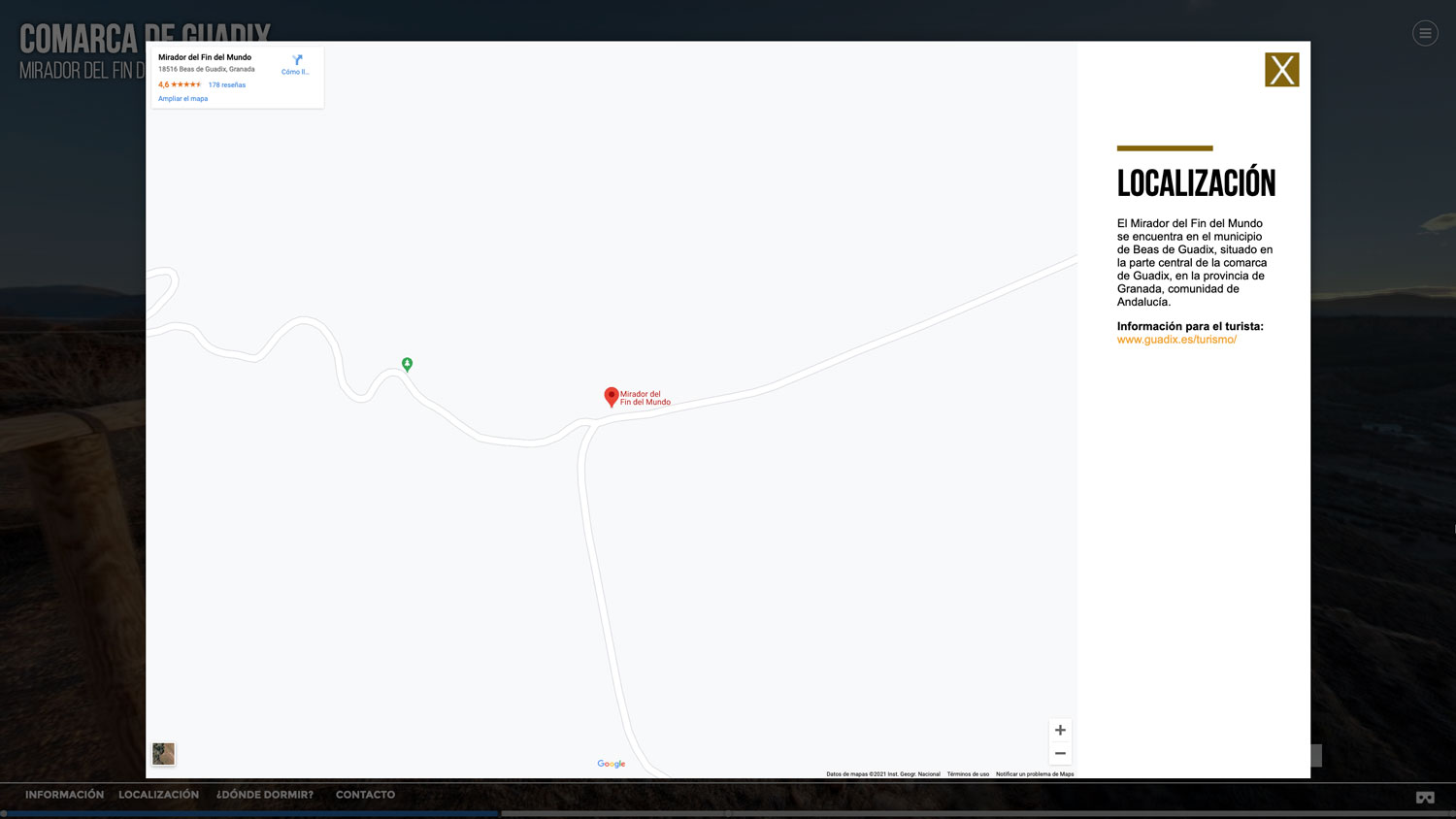Open the Información menu item
The height and width of the screenshot is (819, 1456).
click(64, 795)
